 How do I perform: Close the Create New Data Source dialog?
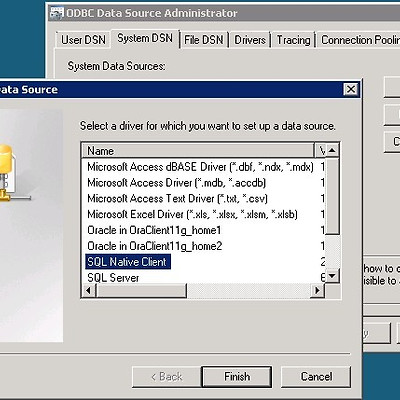[x=351, y=89]
